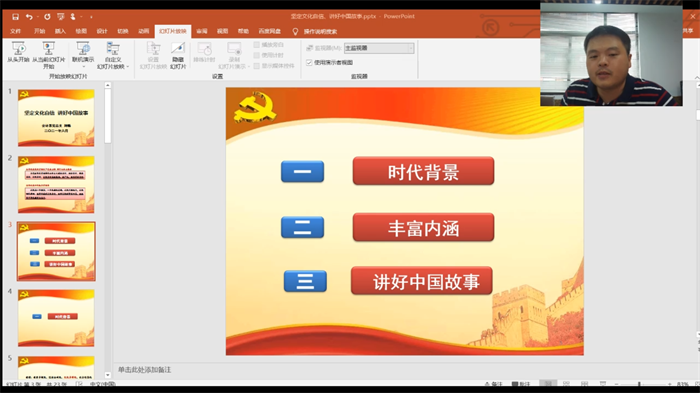The image size is (700, 393).
Task: Click the Redo icon in the title bar
Action: pyautogui.click(x=47, y=17)
